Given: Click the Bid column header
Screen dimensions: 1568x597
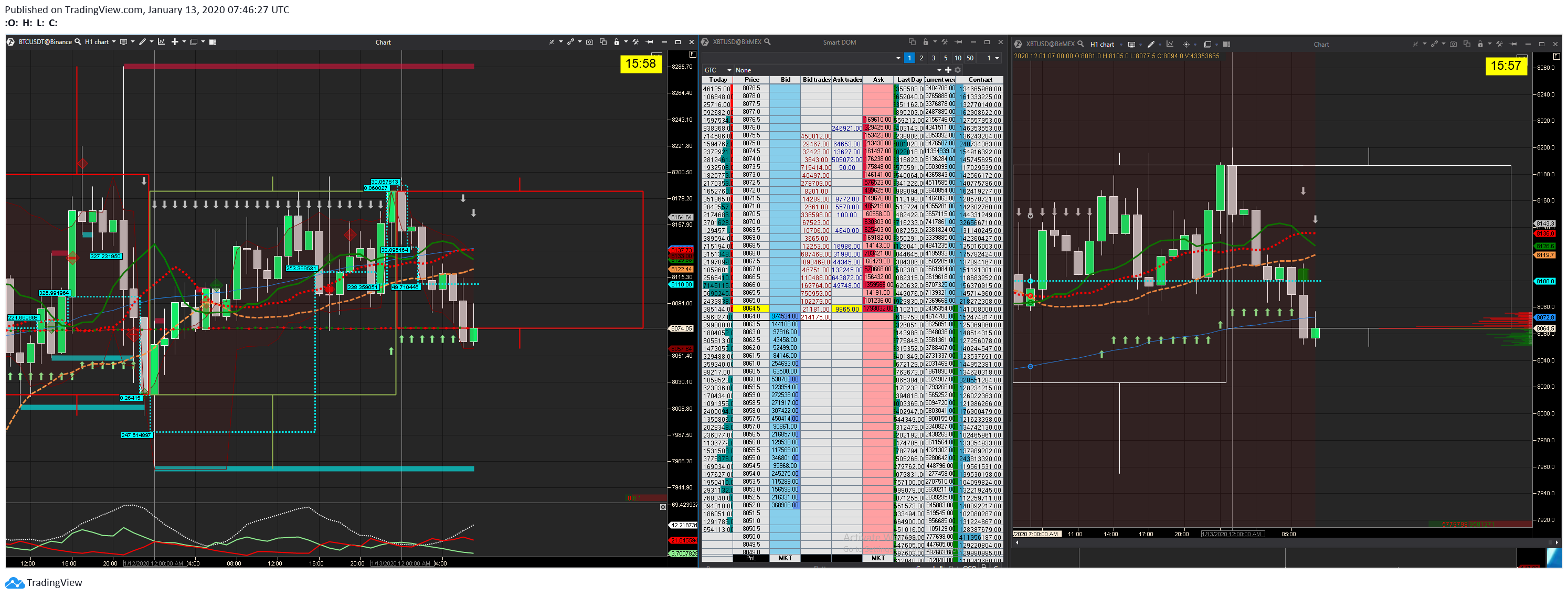Looking at the screenshot, I should (785, 80).
